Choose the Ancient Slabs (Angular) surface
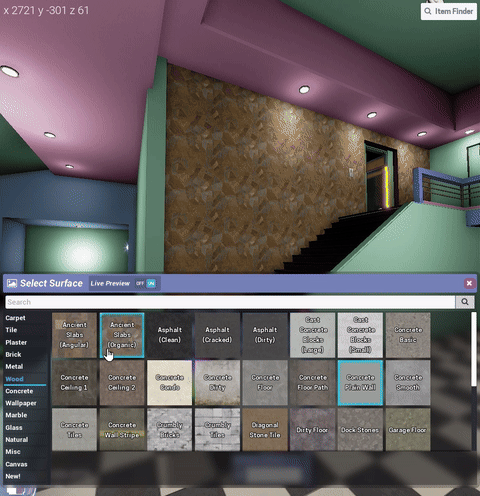Image resolution: width=480 pixels, height=496 pixels. (x=74, y=335)
